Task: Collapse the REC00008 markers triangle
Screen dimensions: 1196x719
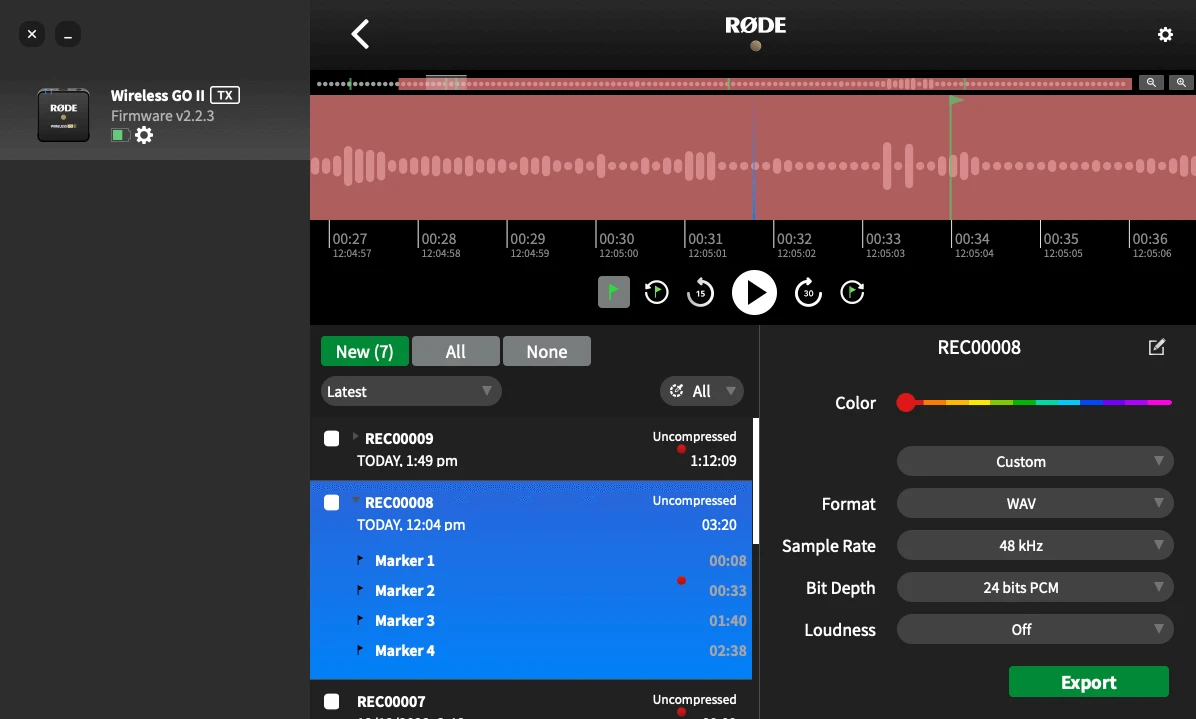Action: tap(355, 500)
